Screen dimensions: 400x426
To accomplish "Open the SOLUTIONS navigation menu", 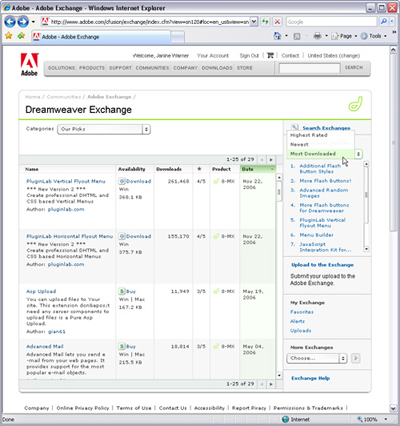I will (x=61, y=68).
